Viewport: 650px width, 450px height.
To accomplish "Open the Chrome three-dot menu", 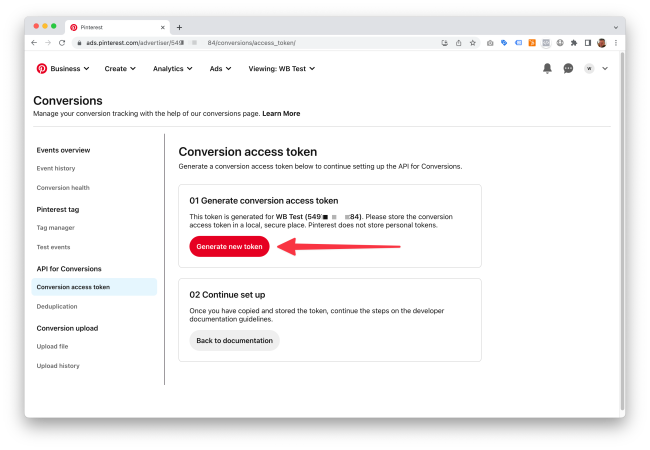I will pyautogui.click(x=615, y=43).
